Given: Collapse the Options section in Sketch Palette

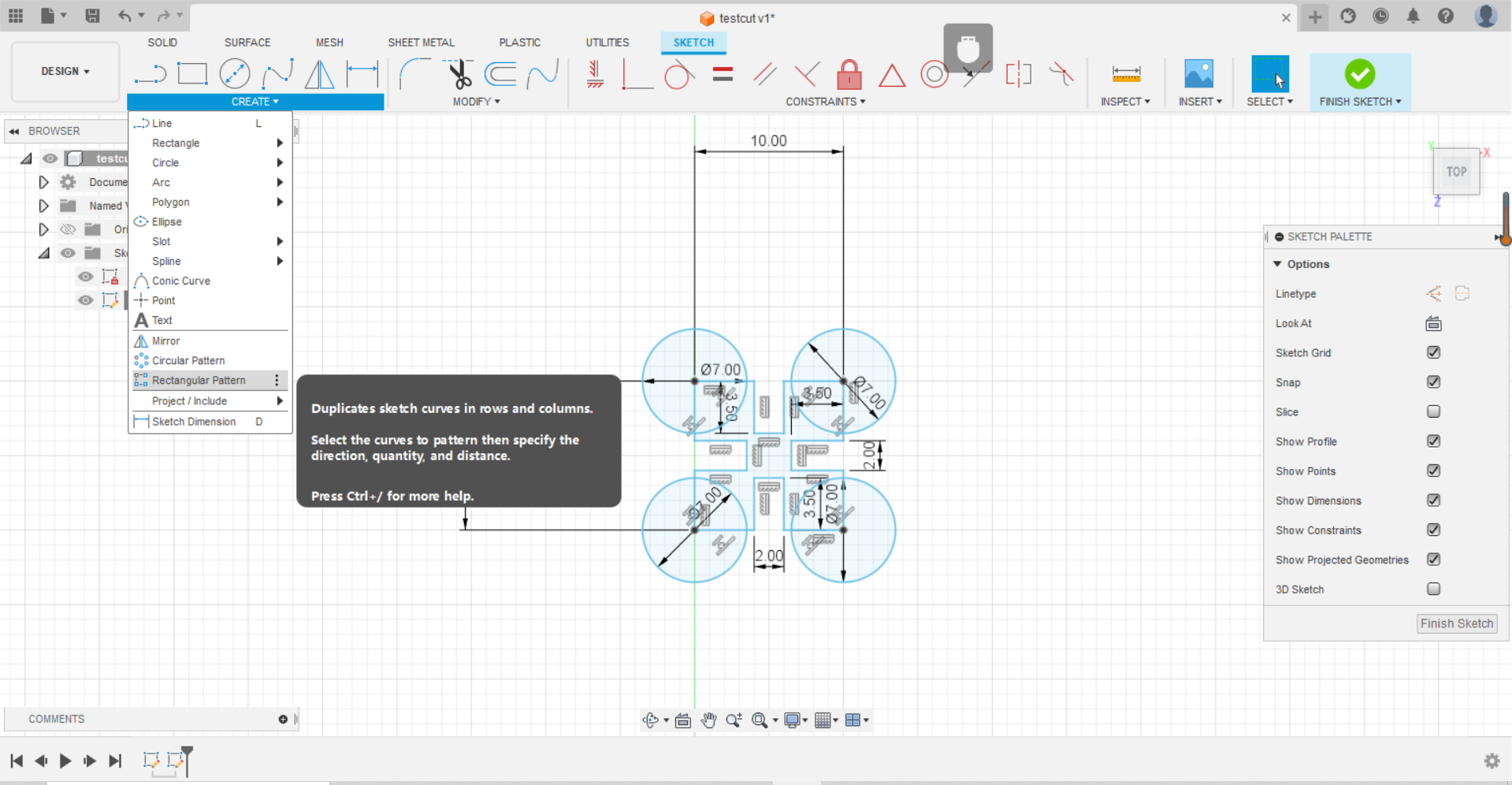Looking at the screenshot, I should 1277,264.
